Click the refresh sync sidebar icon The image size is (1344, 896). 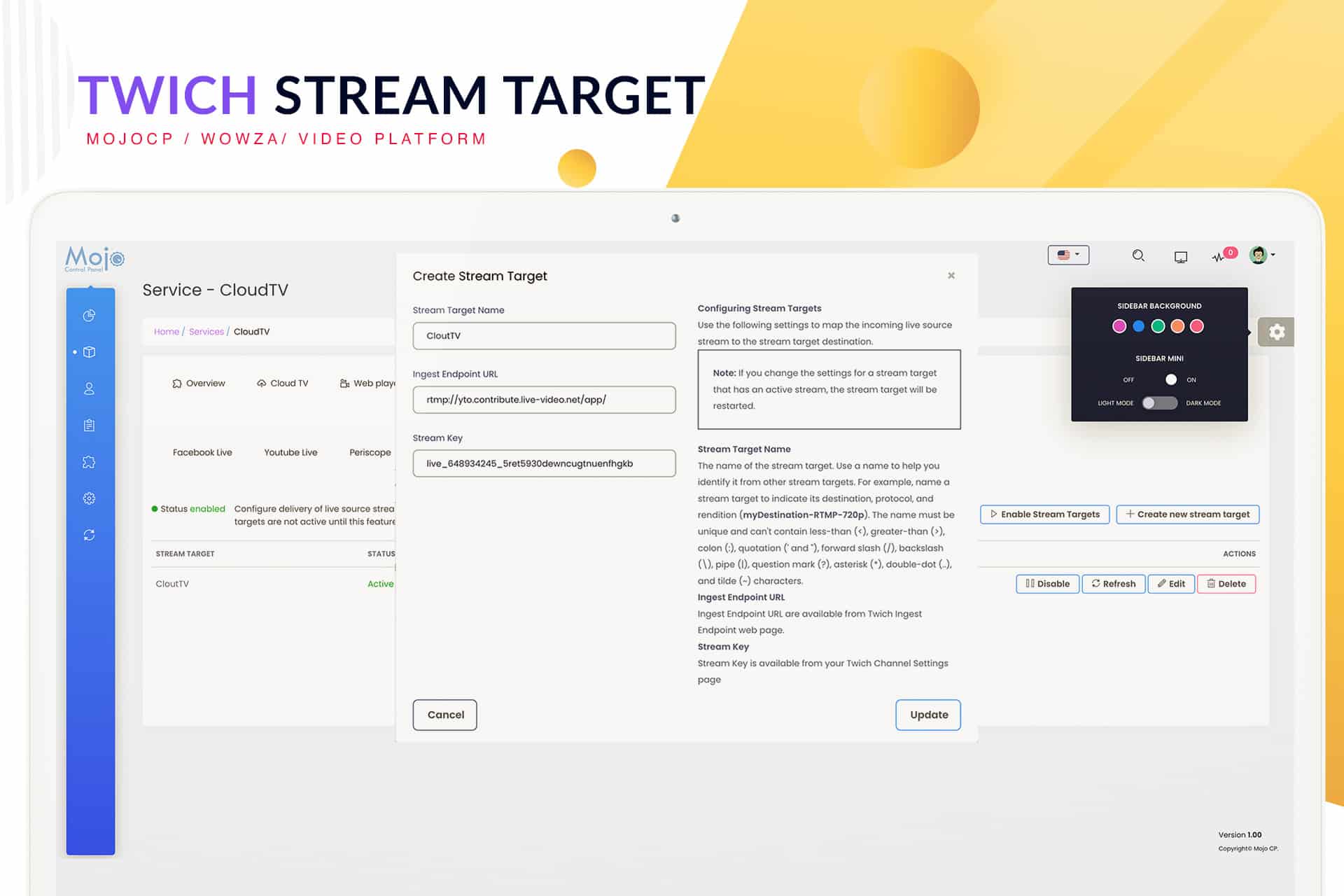pos(89,535)
